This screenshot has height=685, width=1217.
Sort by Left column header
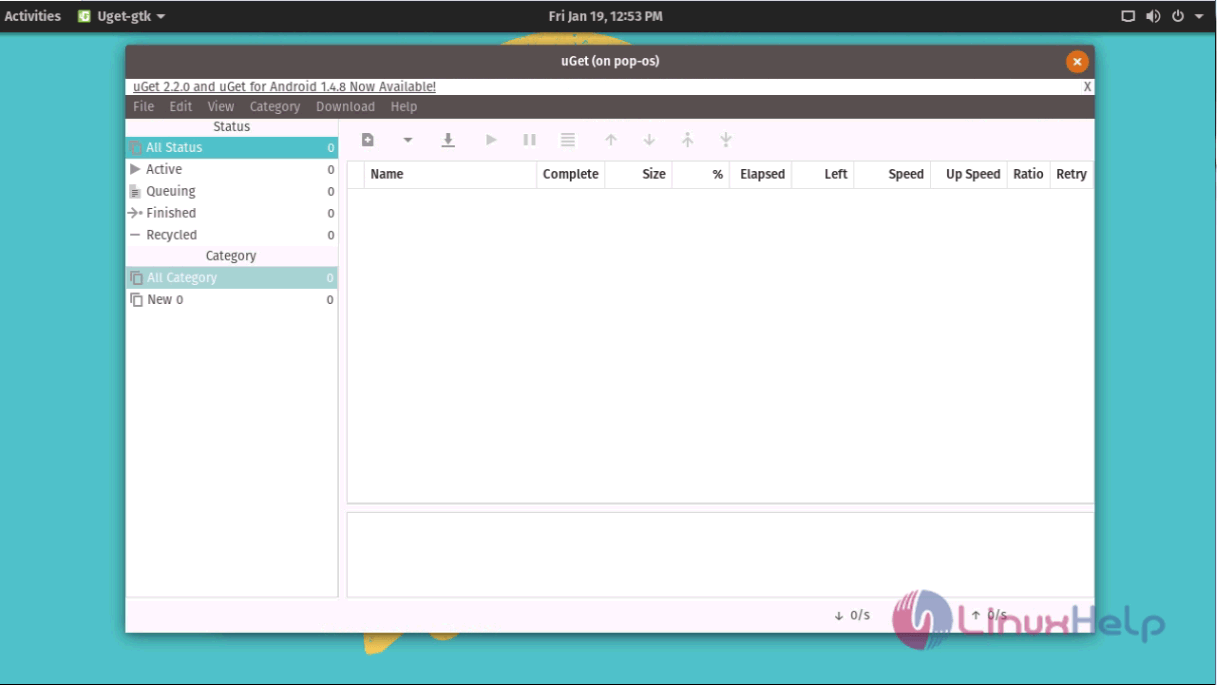[x=823, y=174]
